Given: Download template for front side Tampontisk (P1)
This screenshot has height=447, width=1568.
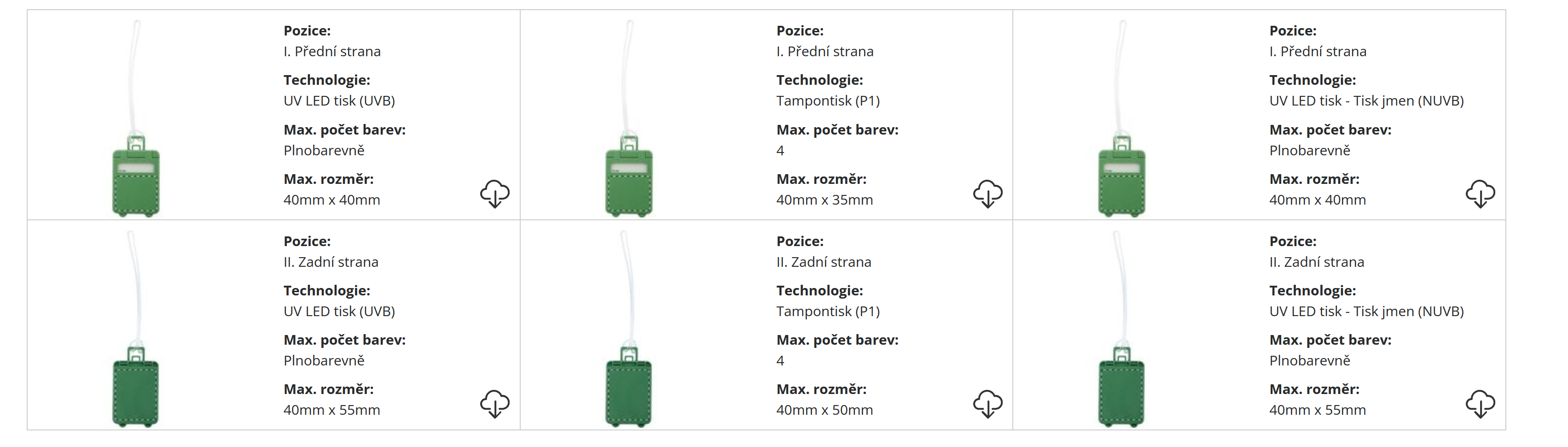Looking at the screenshot, I should click(x=987, y=194).
